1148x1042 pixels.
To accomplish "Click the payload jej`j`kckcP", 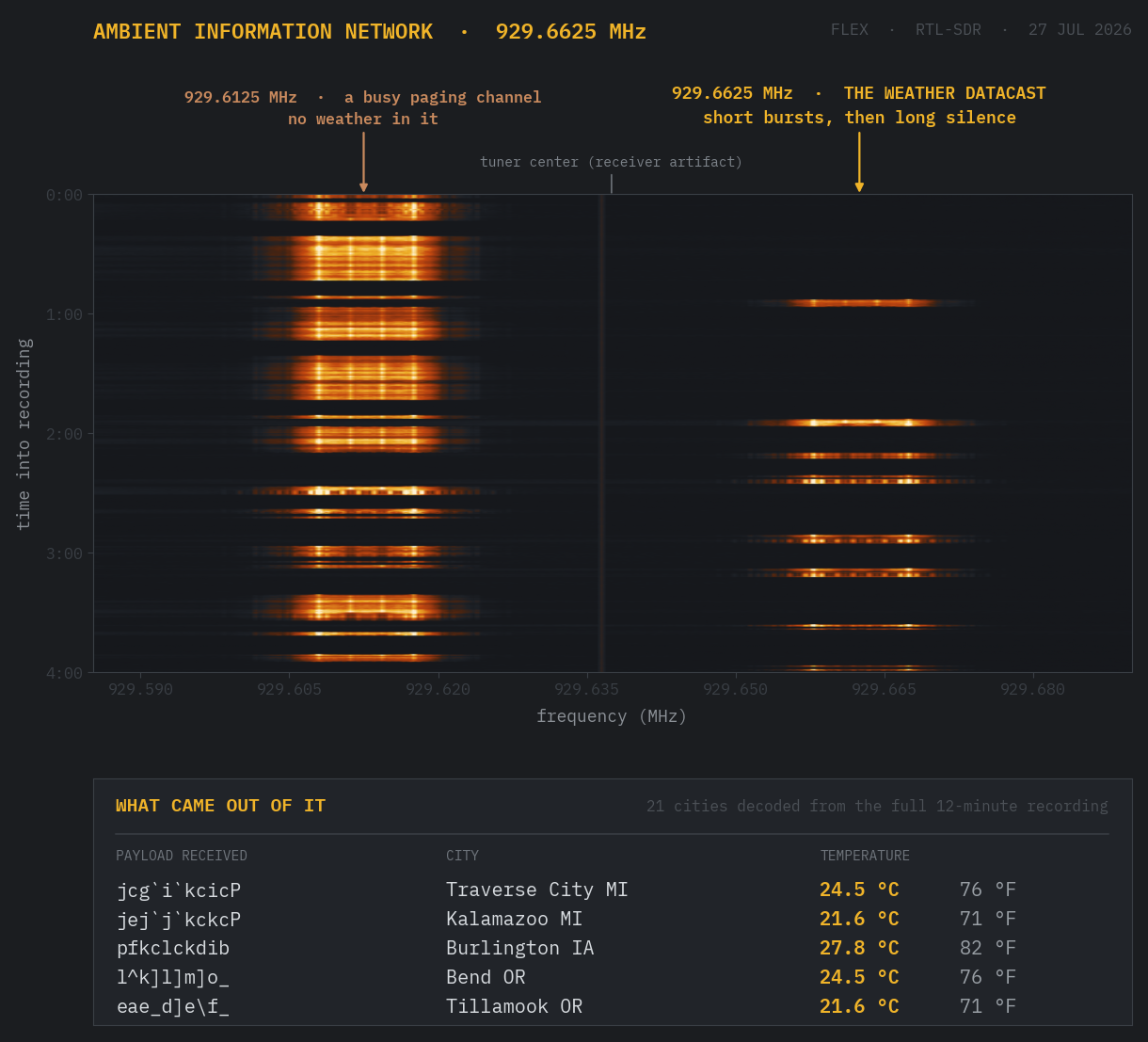I will [x=179, y=920].
